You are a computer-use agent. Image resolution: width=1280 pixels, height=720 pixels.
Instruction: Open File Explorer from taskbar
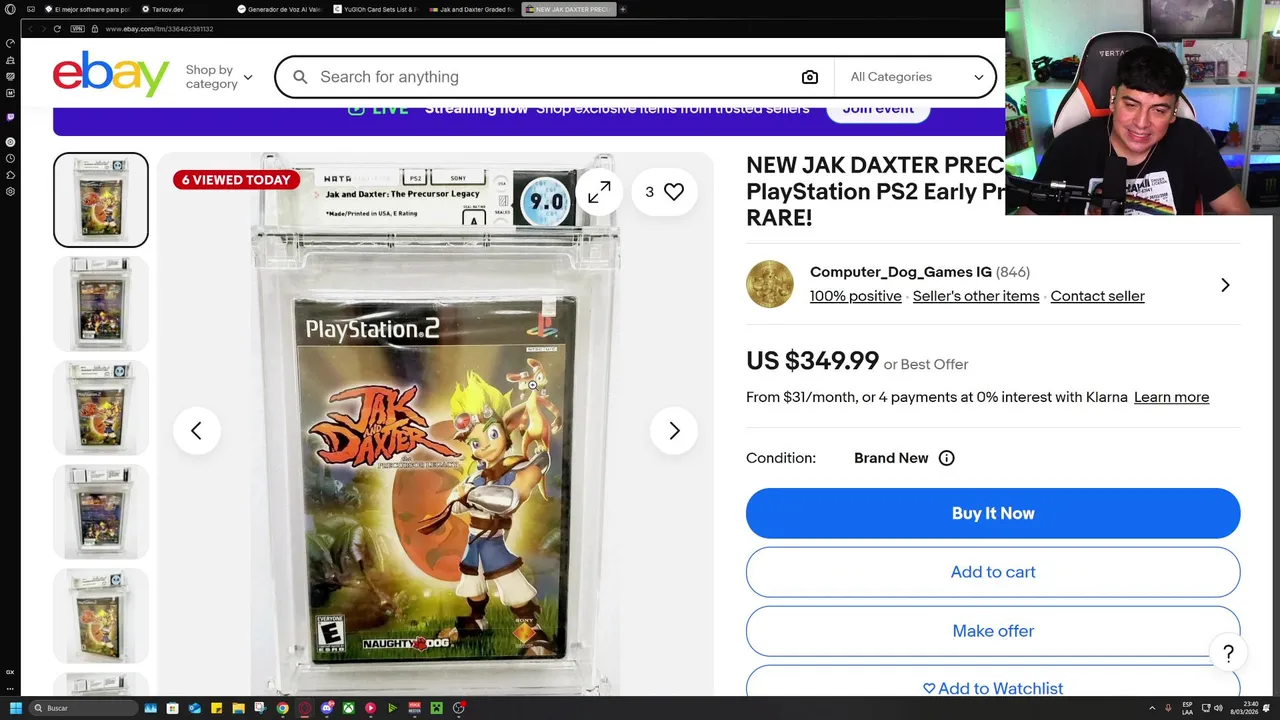pyautogui.click(x=238, y=708)
